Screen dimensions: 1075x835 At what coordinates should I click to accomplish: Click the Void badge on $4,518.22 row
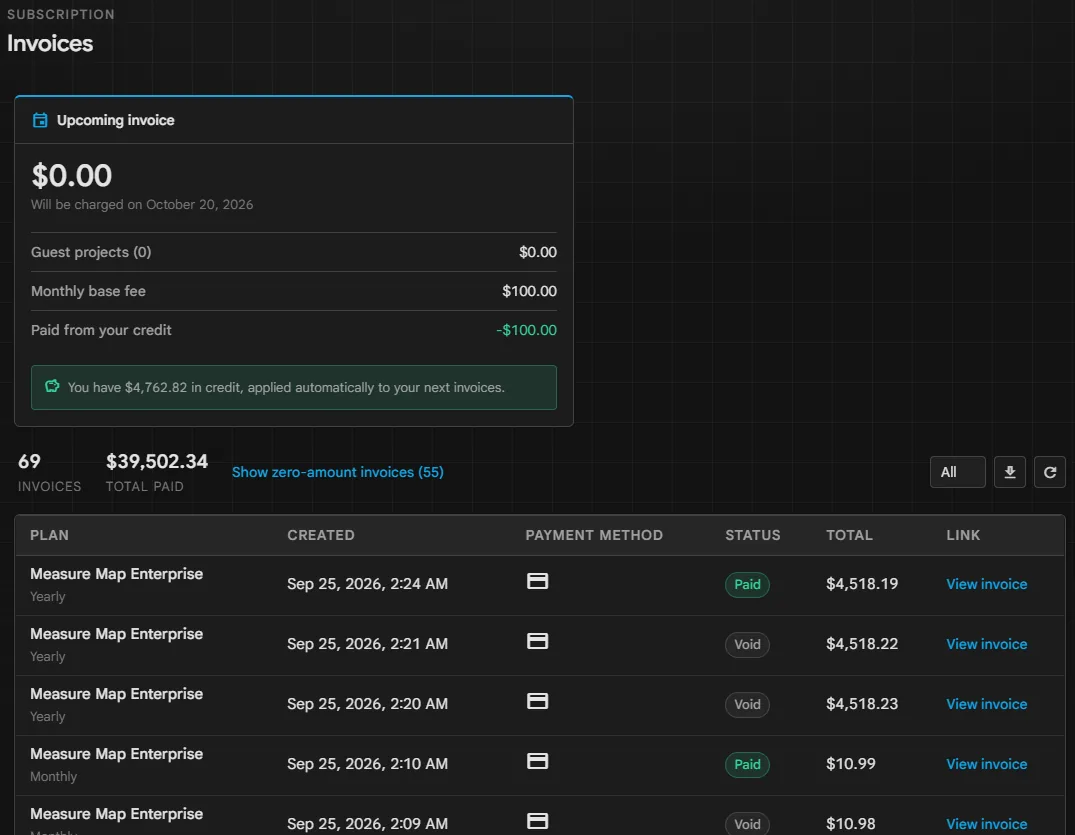[x=747, y=644]
